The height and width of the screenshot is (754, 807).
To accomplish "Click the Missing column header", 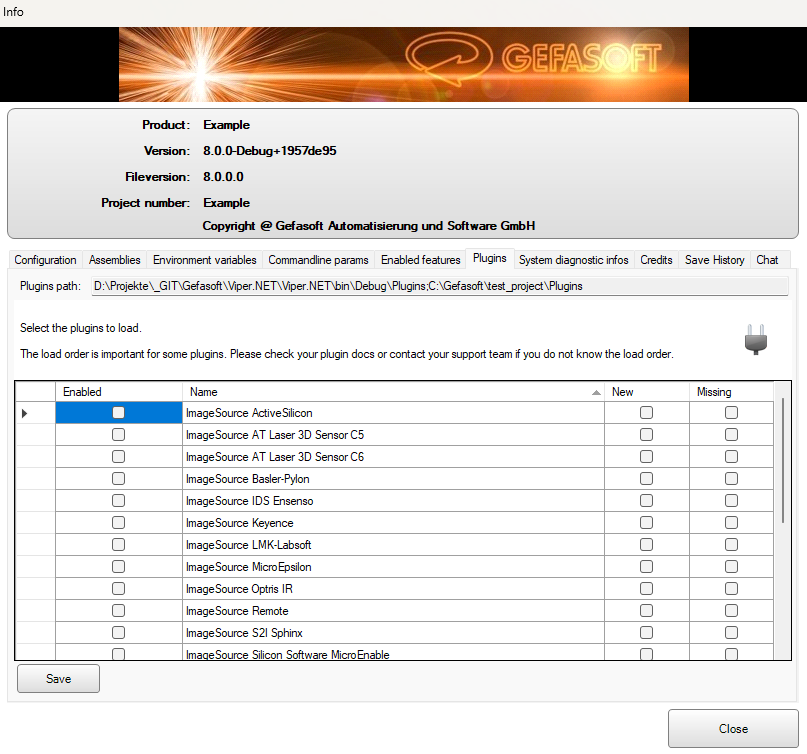I will [x=731, y=392].
